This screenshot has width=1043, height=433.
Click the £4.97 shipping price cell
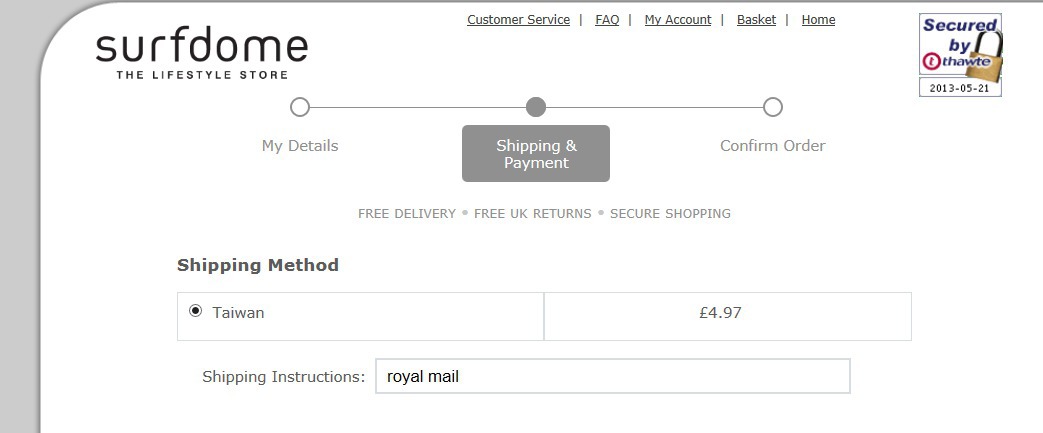727,313
